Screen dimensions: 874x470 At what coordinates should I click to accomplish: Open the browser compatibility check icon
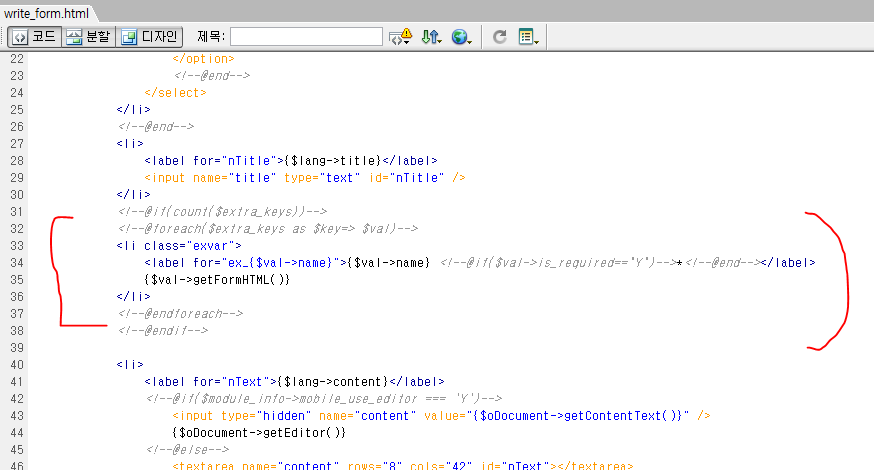[400, 37]
